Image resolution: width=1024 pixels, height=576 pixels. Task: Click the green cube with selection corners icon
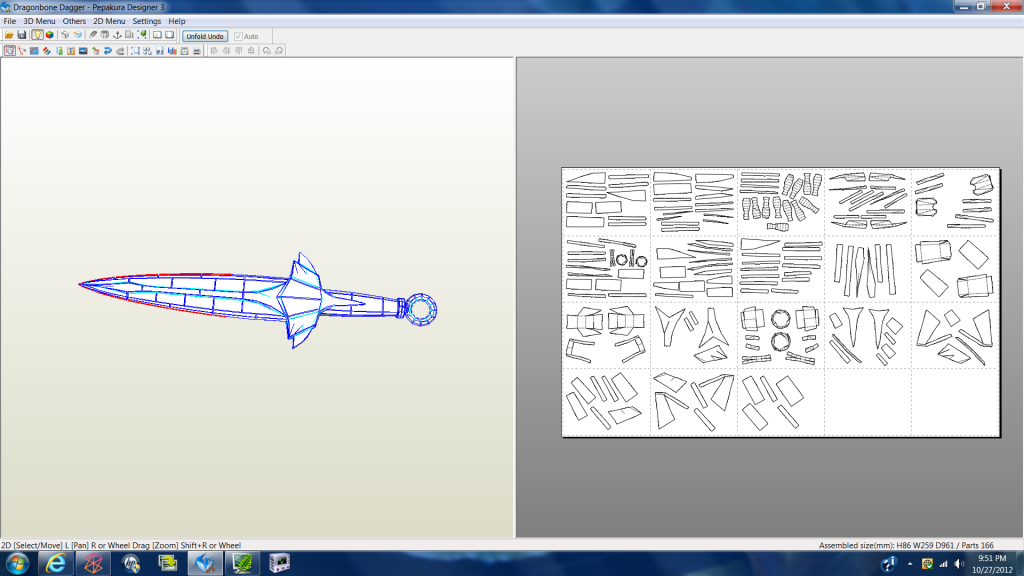(x=142, y=35)
